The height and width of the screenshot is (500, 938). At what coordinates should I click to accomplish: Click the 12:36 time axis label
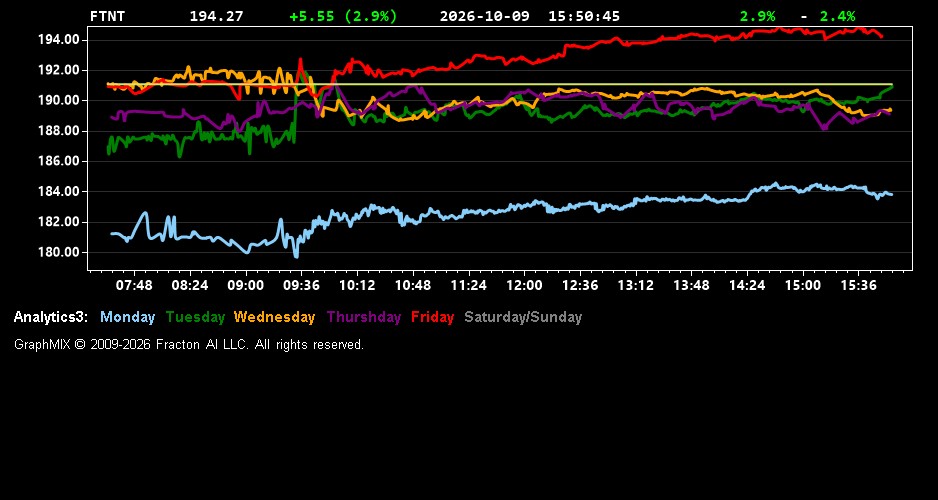click(x=580, y=285)
